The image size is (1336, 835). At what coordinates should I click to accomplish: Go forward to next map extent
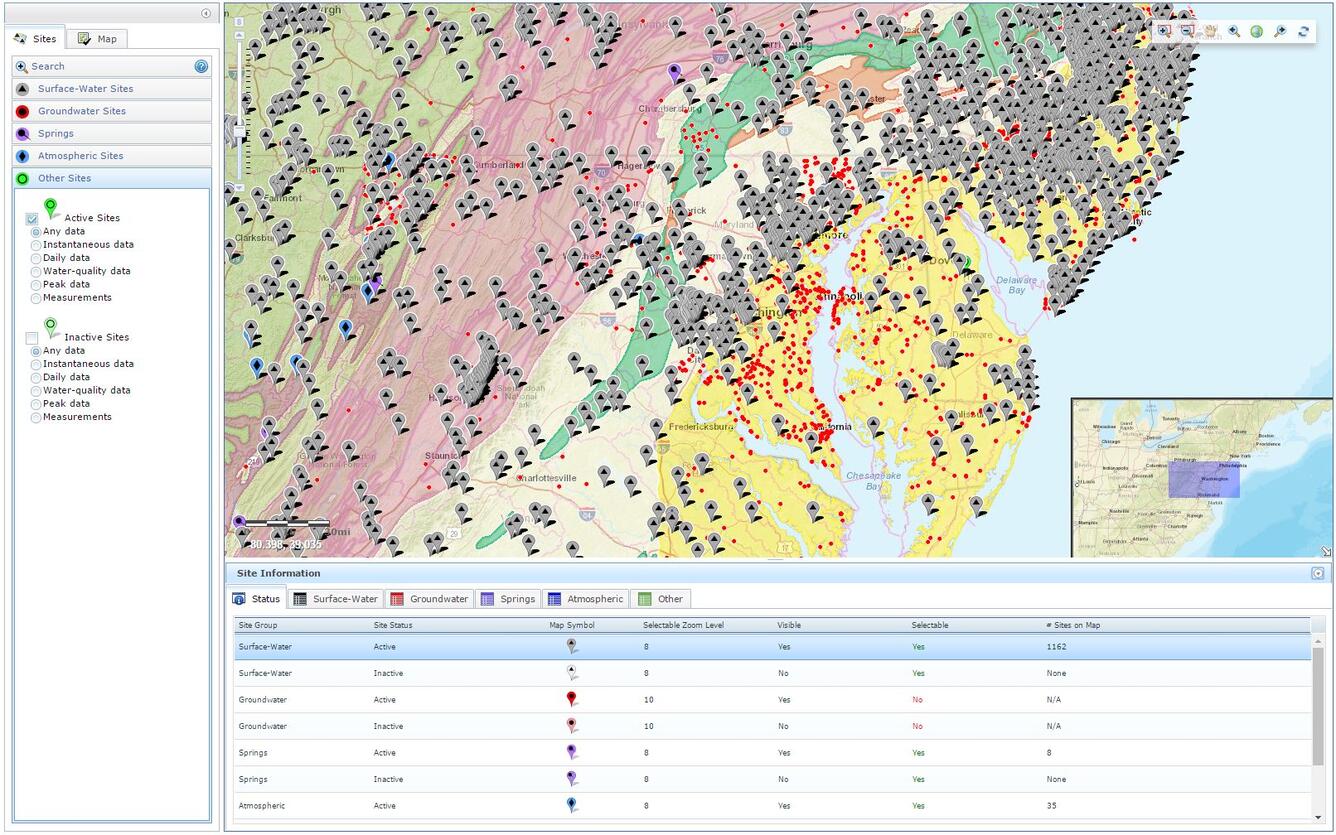click(x=1280, y=31)
